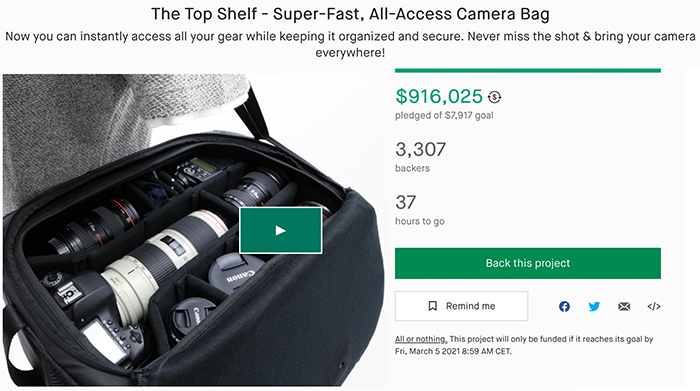The height and width of the screenshot is (391, 700).
Task: Click the Top Shelf project title
Action: (350, 14)
